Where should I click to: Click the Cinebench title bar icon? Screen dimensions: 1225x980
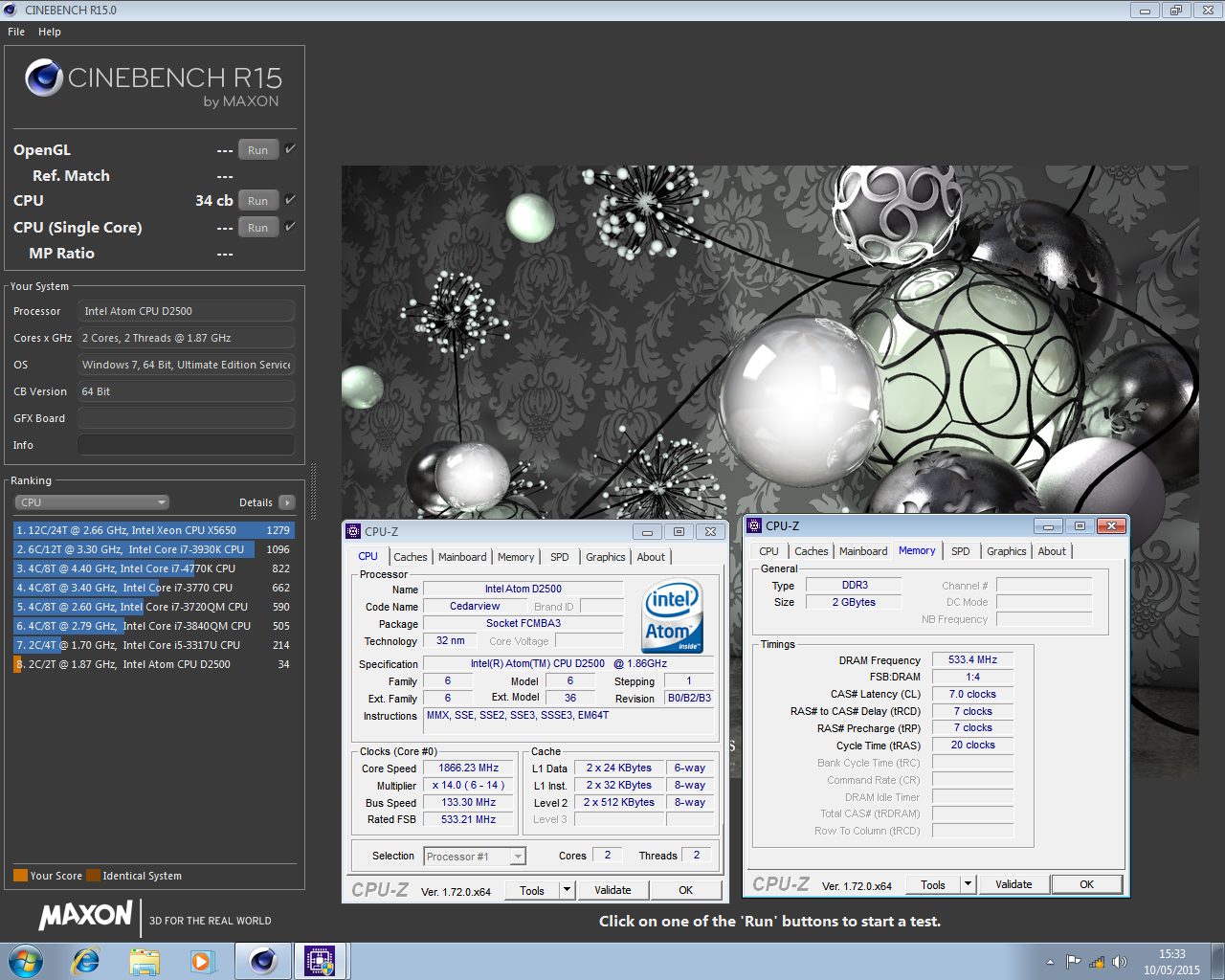(x=11, y=10)
